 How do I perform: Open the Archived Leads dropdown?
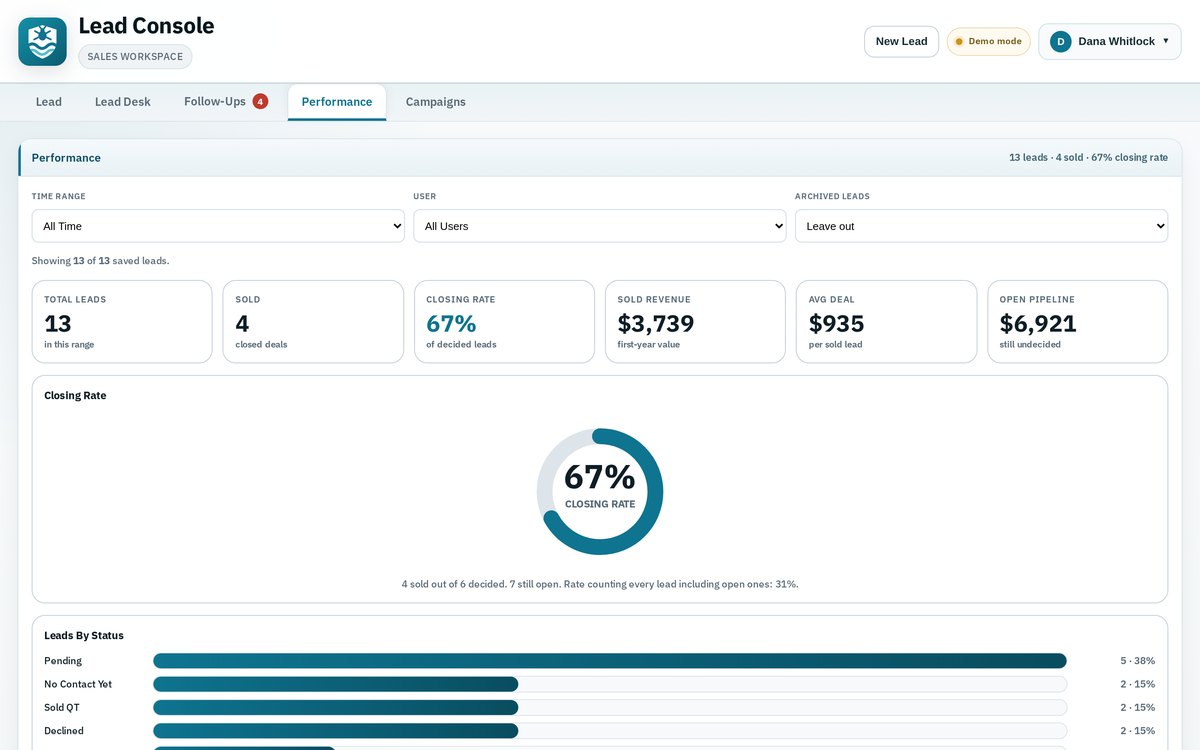pyautogui.click(x=981, y=226)
